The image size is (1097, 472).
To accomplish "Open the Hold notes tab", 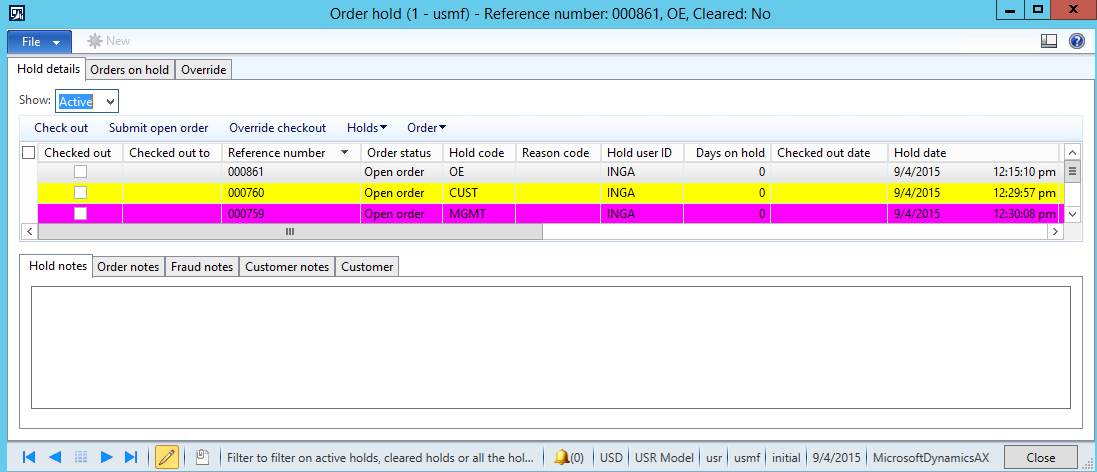I will tap(57, 266).
